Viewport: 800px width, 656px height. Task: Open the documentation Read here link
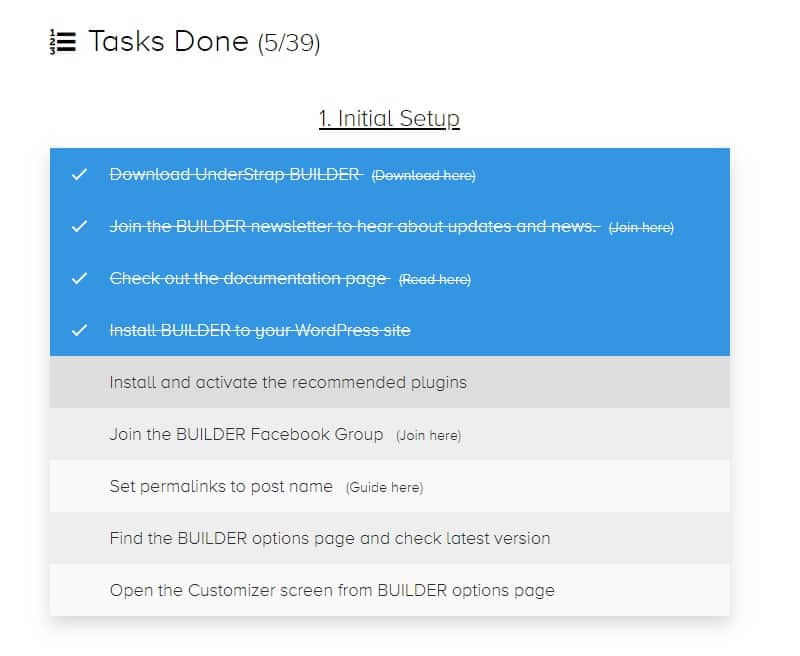click(434, 280)
